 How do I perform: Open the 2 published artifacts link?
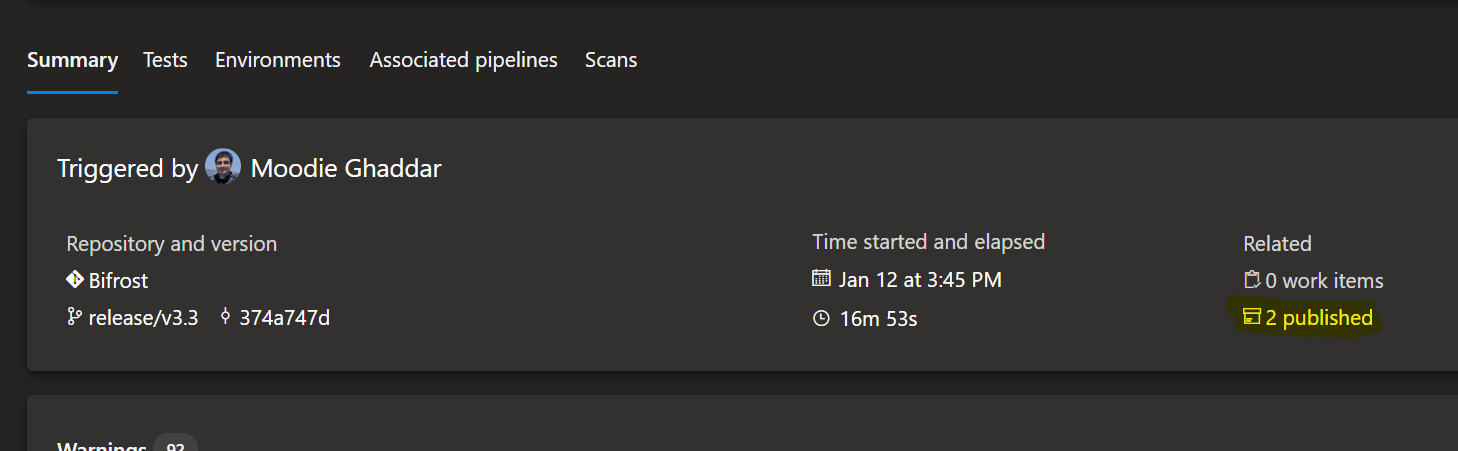[1319, 318]
